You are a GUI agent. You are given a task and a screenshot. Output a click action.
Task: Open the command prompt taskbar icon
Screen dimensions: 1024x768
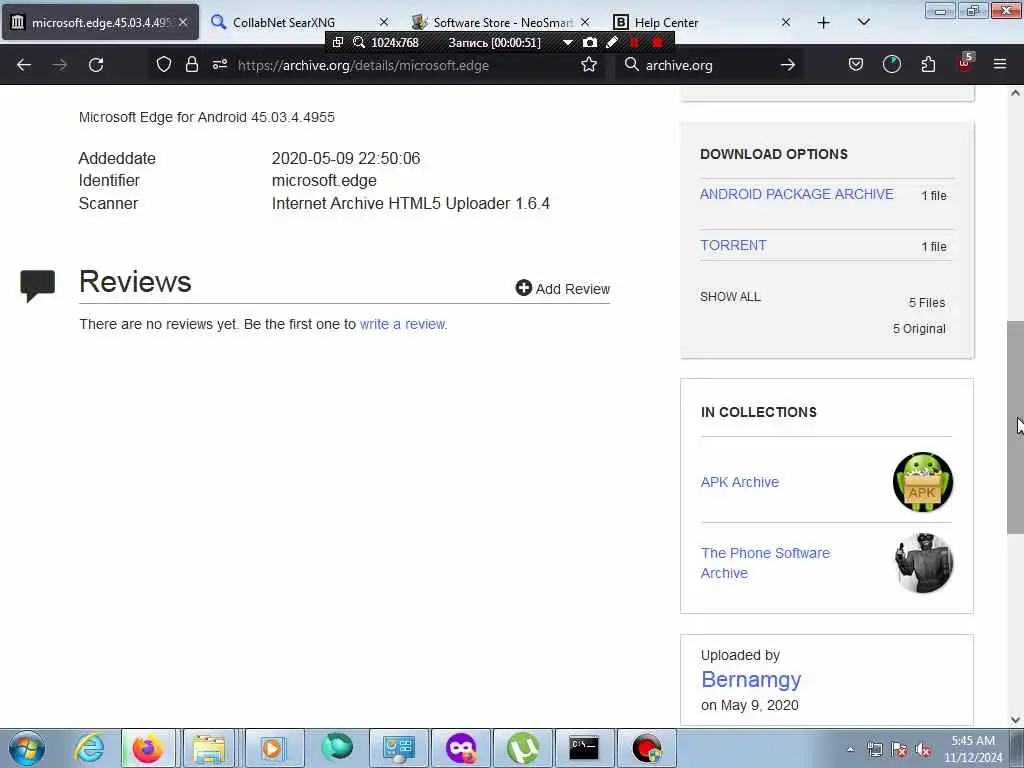[x=583, y=748]
